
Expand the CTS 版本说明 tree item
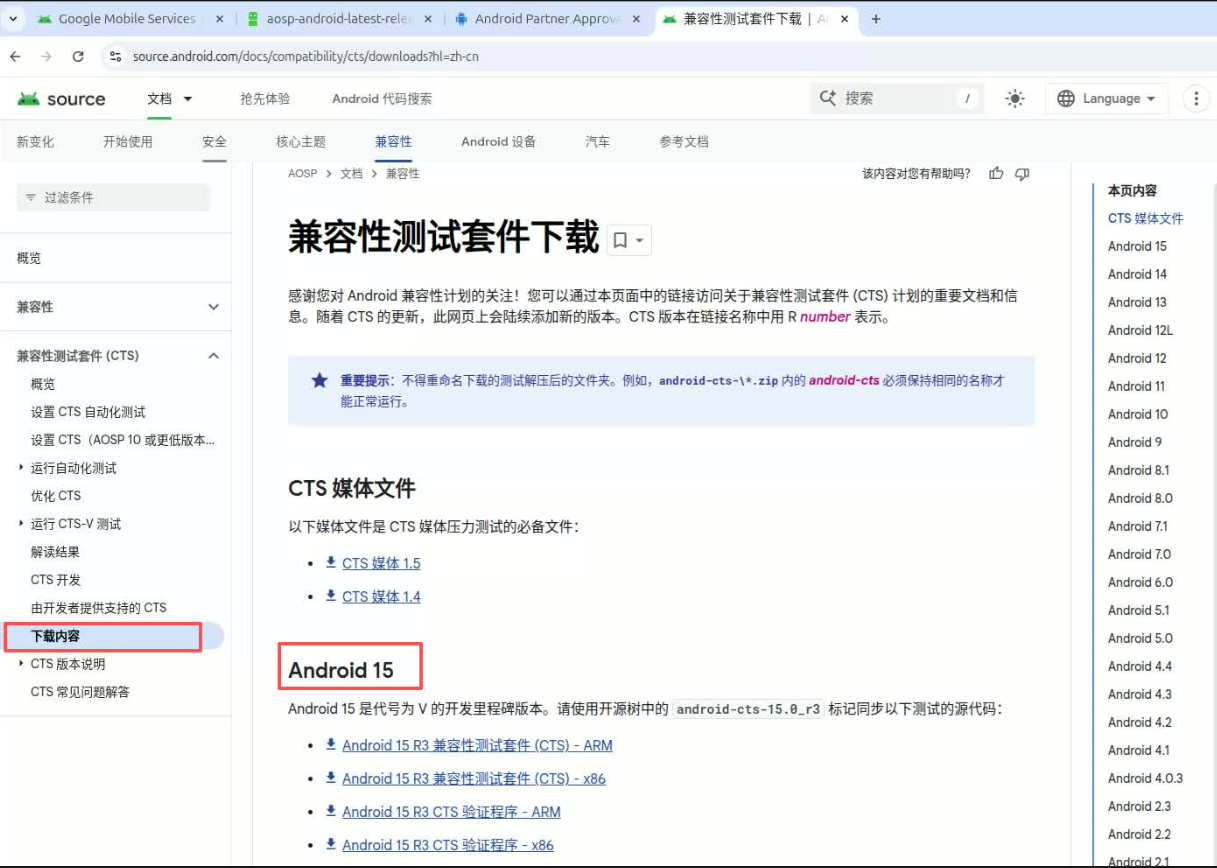(x=21, y=664)
